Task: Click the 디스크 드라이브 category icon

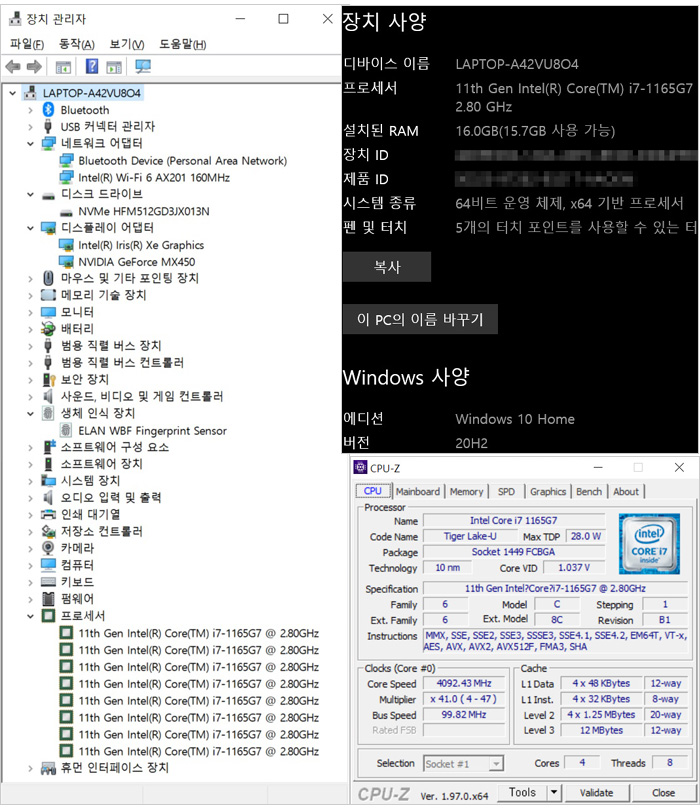Action: (48, 196)
